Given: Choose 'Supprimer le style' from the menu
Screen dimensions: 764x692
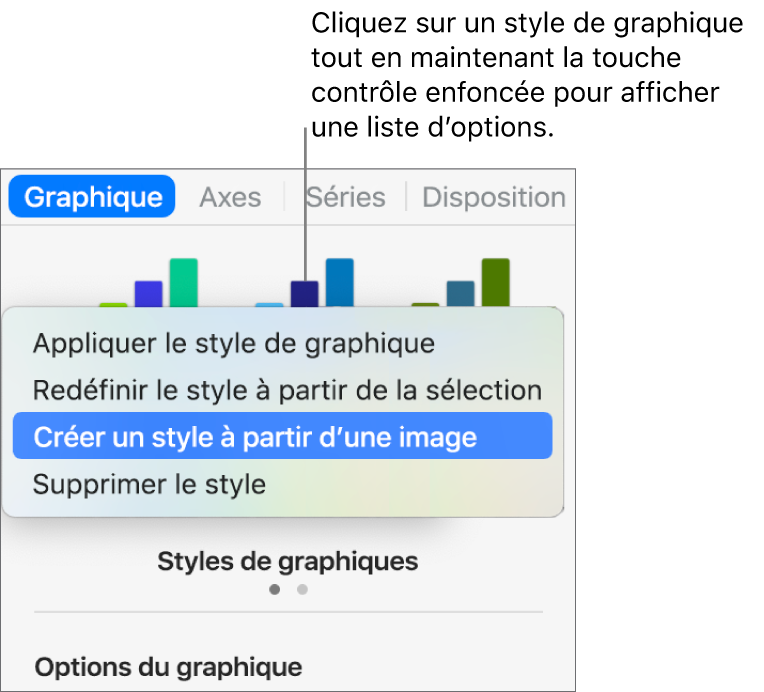Looking at the screenshot, I should pyautogui.click(x=149, y=485).
